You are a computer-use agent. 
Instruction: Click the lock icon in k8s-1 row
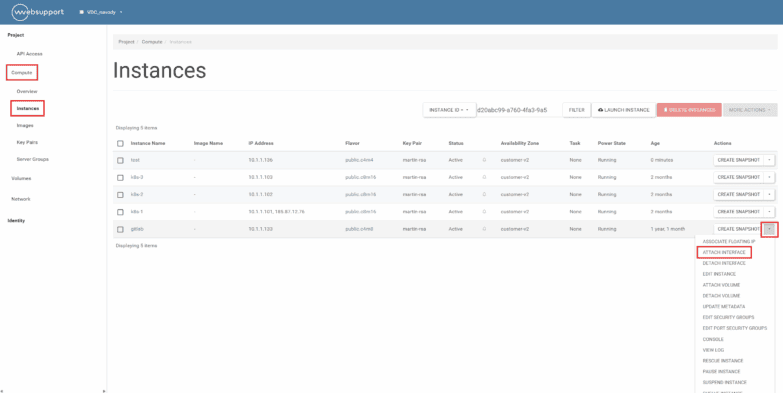[x=484, y=212]
